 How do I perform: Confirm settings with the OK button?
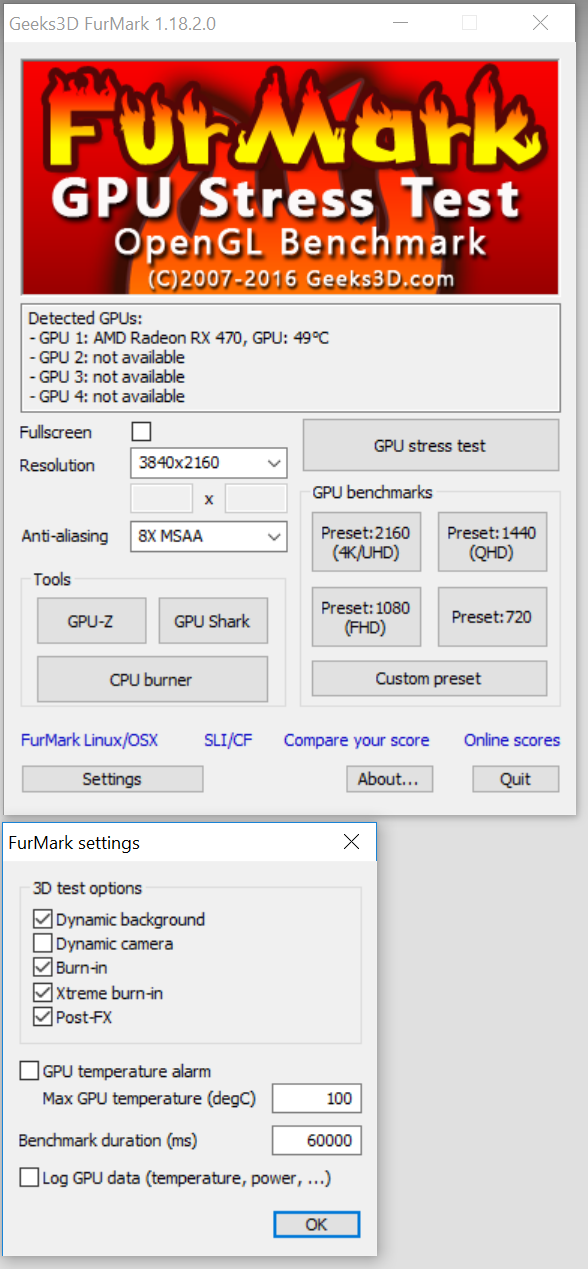316,1224
